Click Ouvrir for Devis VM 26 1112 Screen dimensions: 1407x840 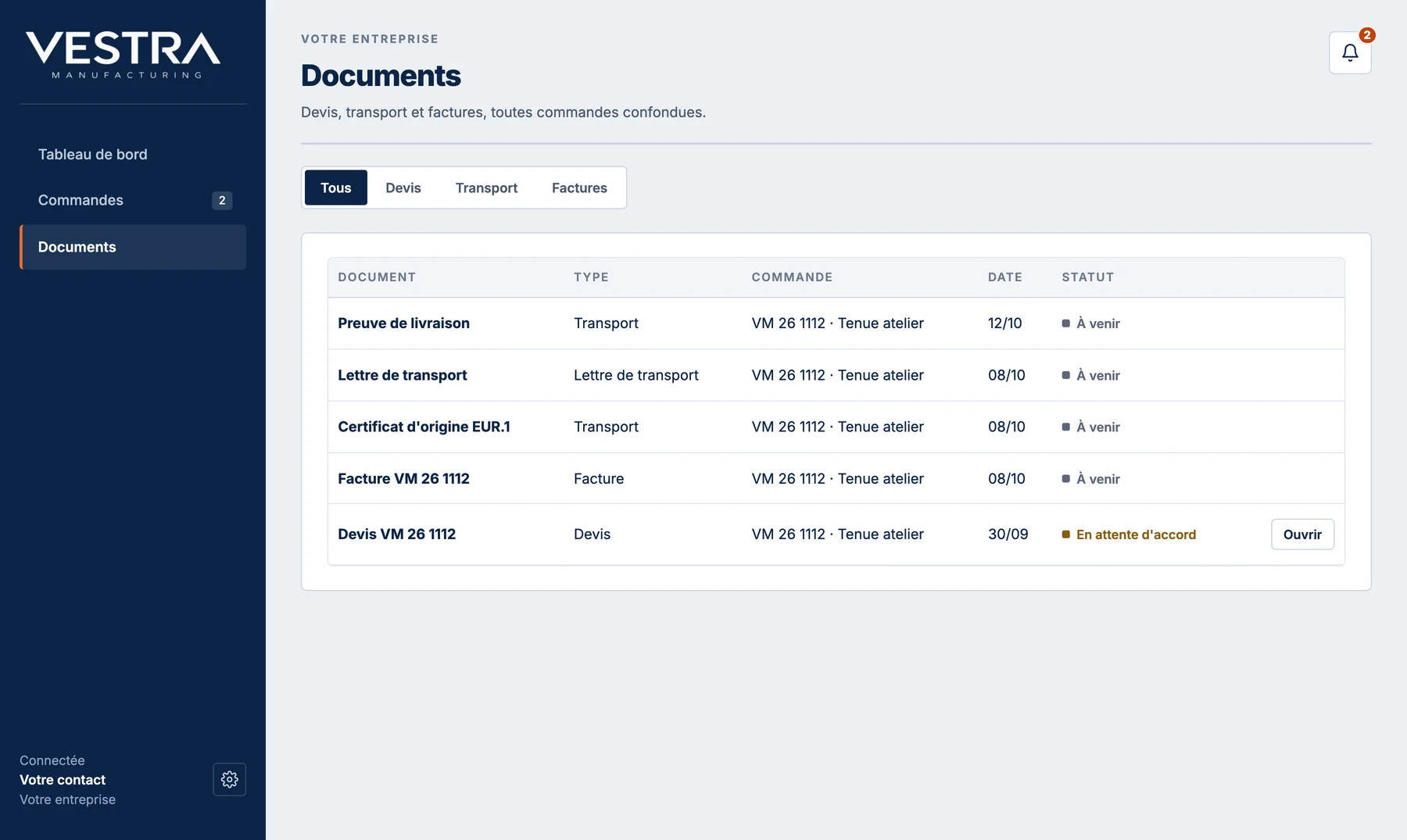pyautogui.click(x=1302, y=534)
